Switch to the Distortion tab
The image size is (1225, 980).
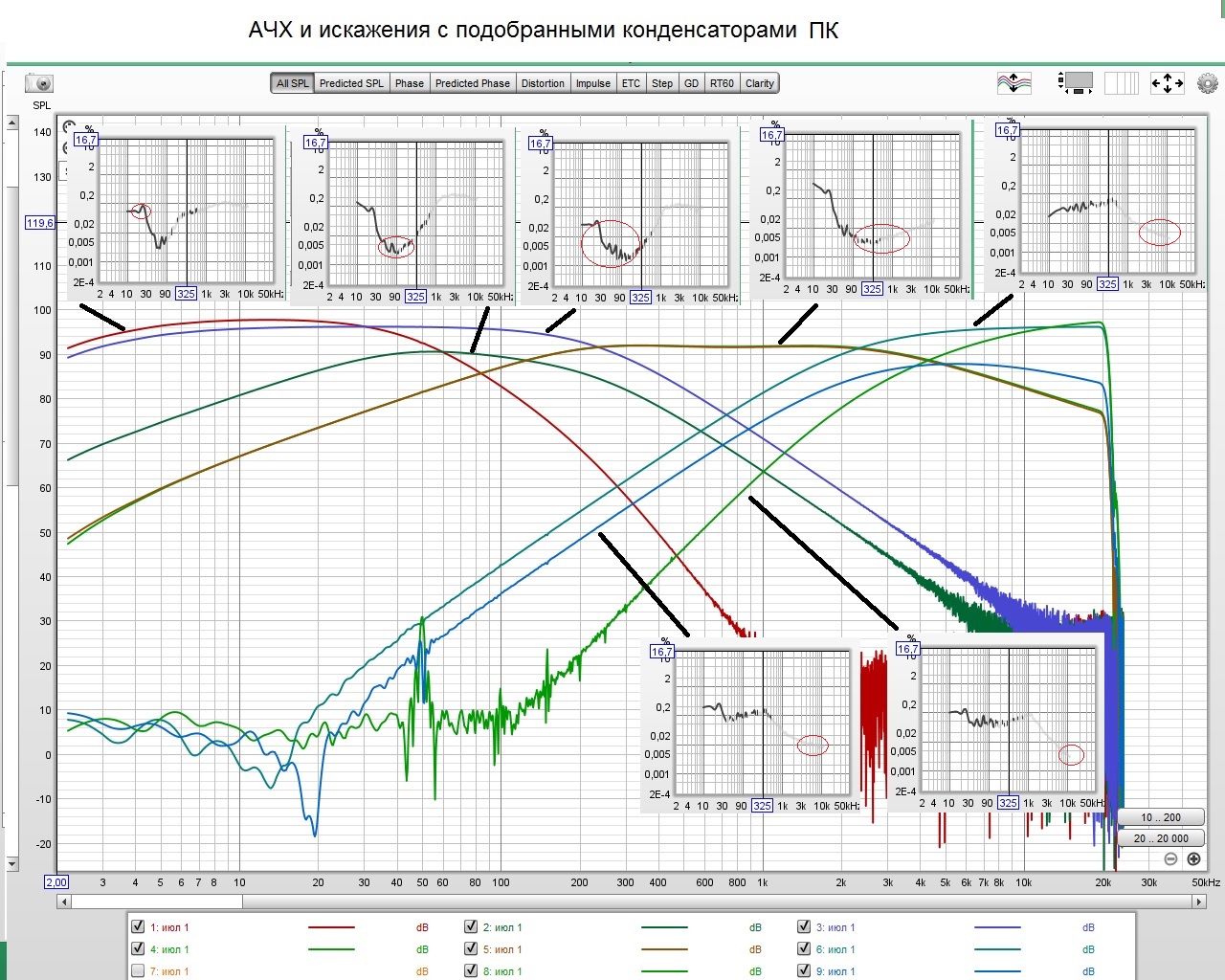(x=543, y=83)
